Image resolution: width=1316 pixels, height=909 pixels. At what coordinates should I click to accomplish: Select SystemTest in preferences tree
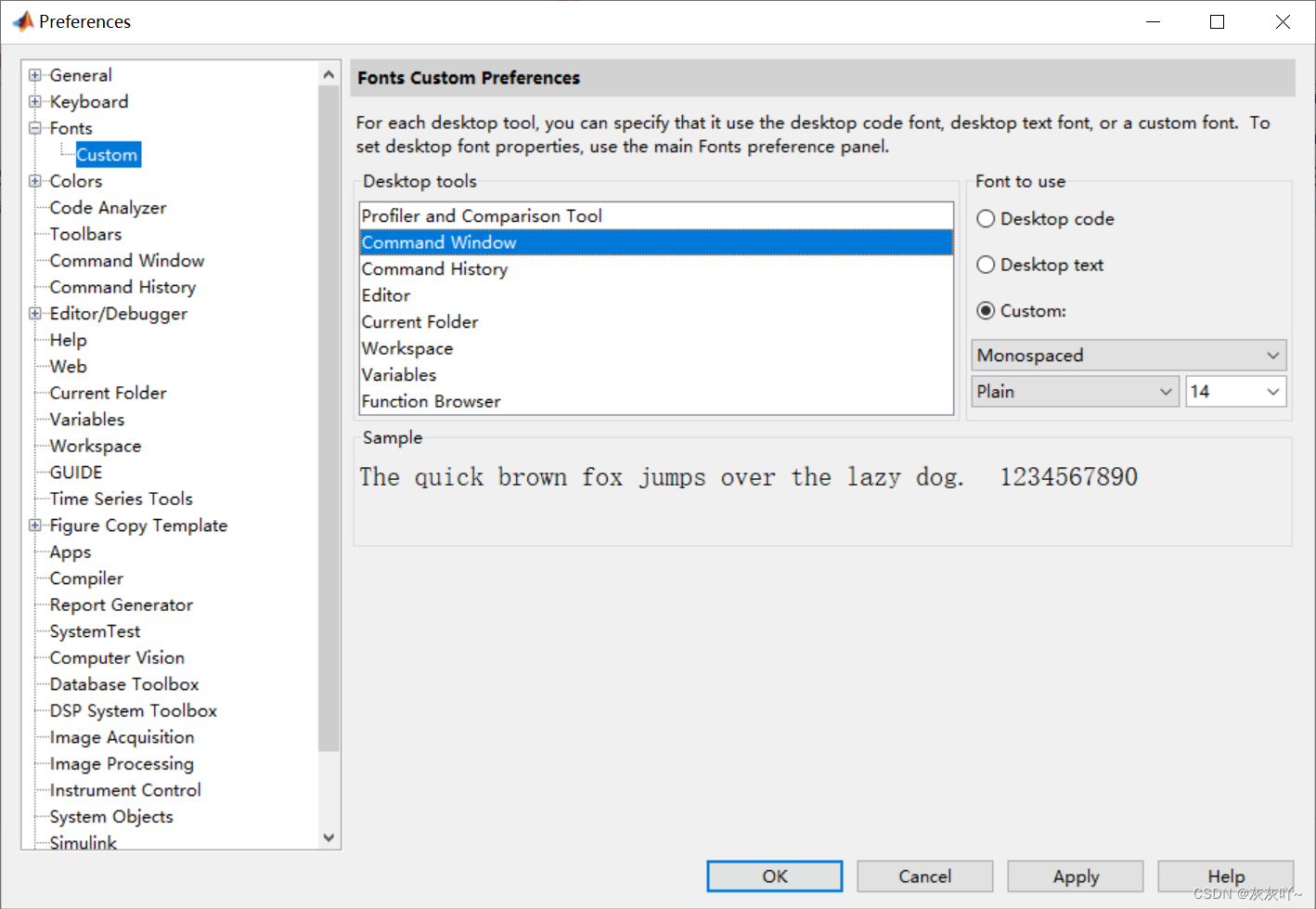click(95, 631)
